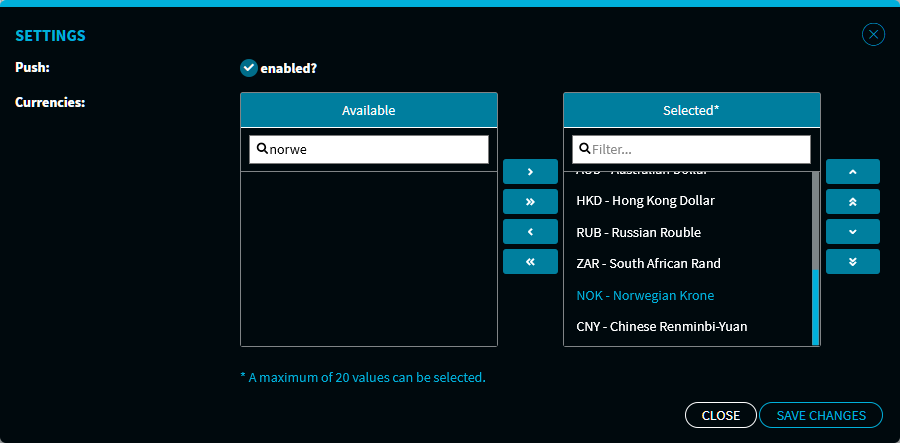Image resolution: width=900 pixels, height=443 pixels.
Task: Select HKD - Hong Kong Dollar
Action: pyautogui.click(x=645, y=201)
